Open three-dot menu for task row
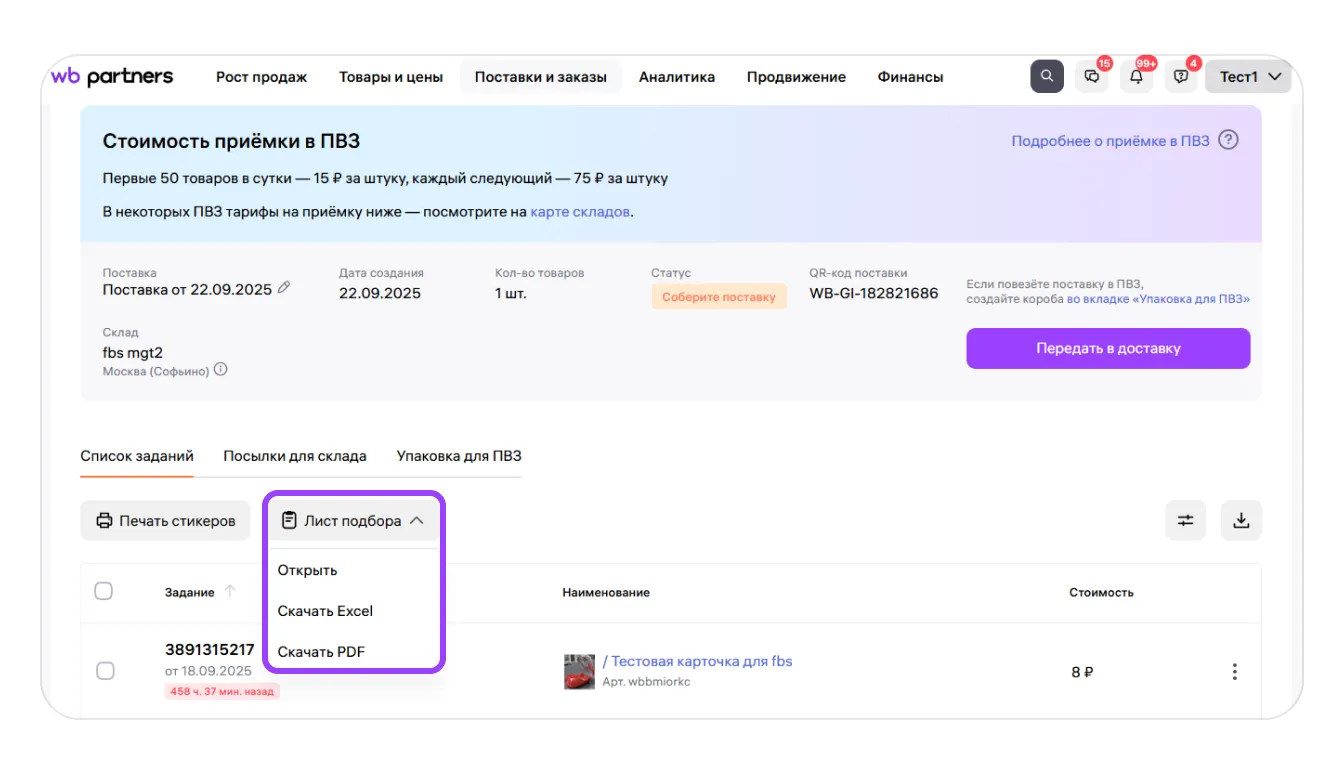Viewport: 1344px width, 774px height. 1234,672
